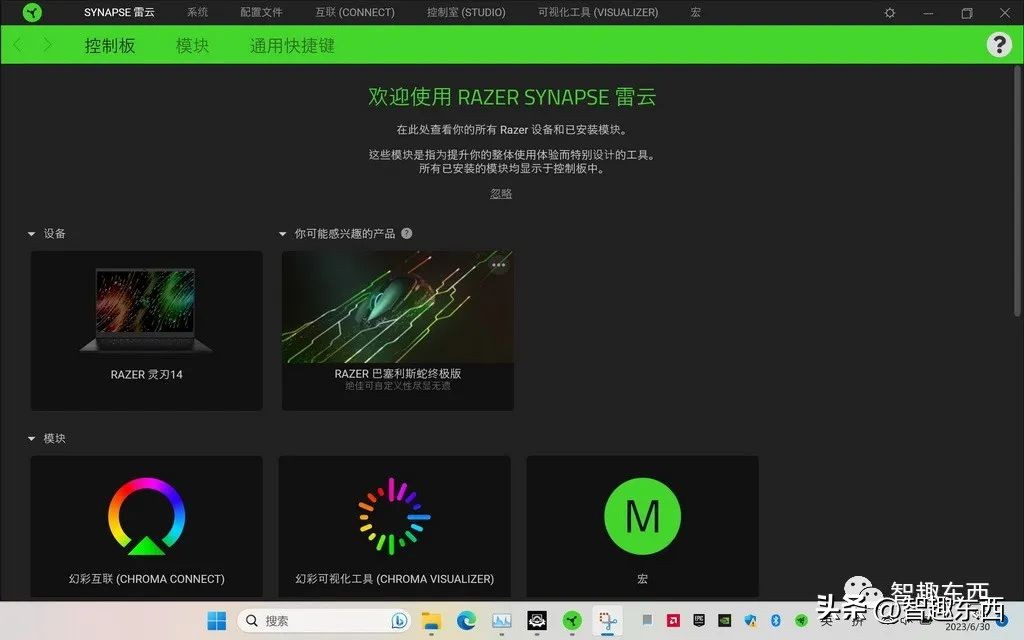Switch to the 互联 (CONNECT) tab

(x=353, y=13)
